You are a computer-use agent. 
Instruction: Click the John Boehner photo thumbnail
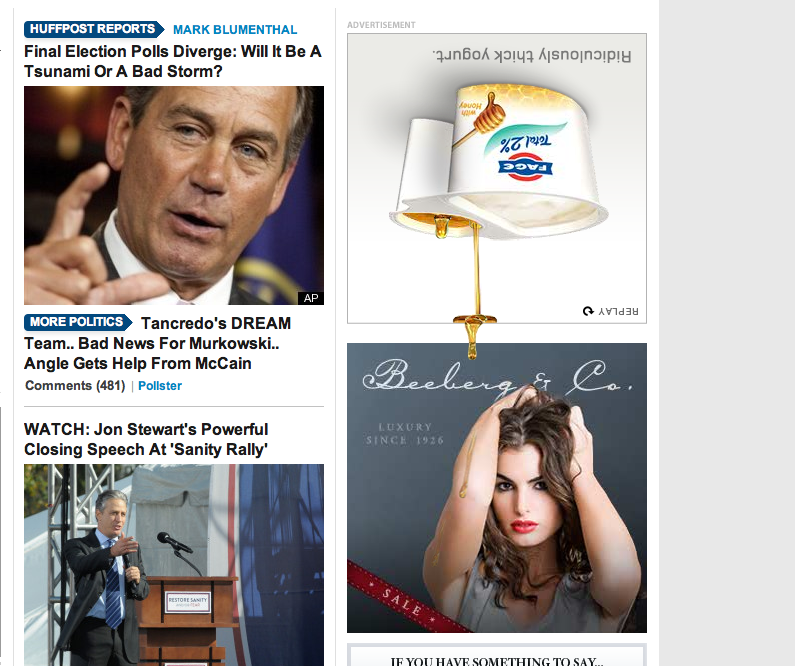[174, 195]
